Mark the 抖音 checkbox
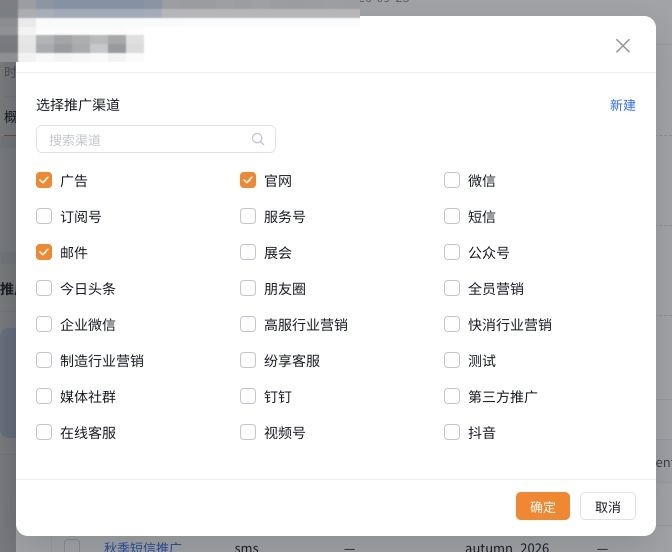672x552 pixels. (x=452, y=432)
